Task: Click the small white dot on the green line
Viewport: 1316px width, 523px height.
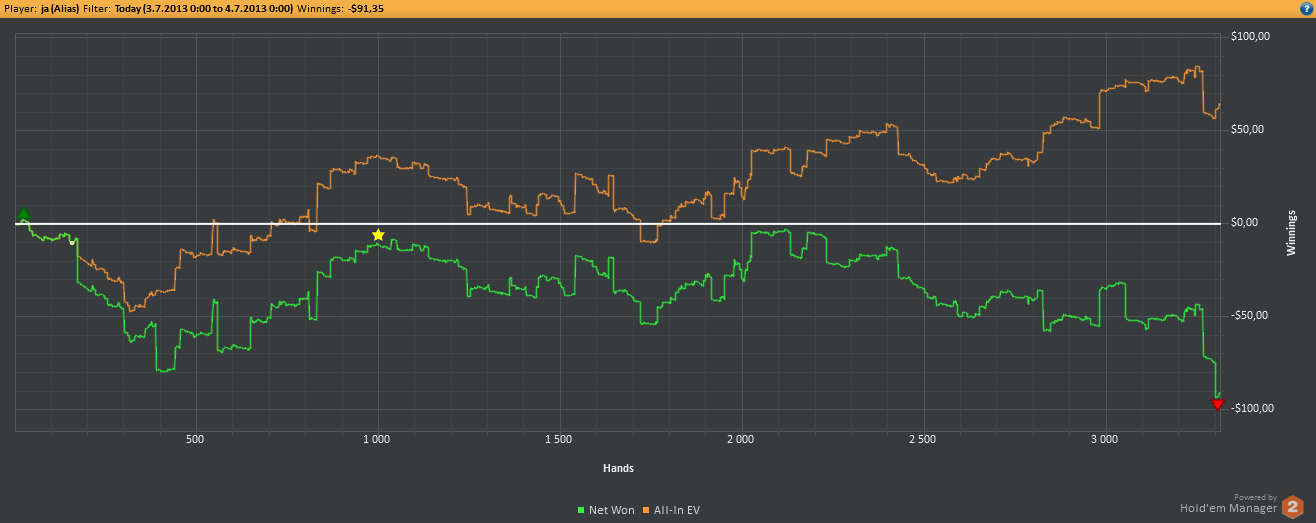Action: pos(72,242)
